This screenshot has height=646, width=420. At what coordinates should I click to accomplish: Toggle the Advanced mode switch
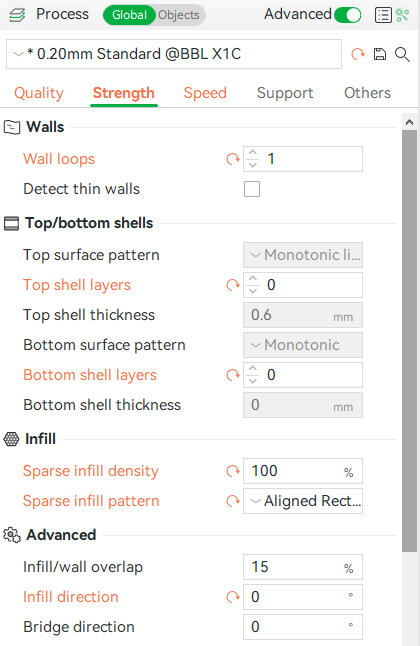[347, 15]
